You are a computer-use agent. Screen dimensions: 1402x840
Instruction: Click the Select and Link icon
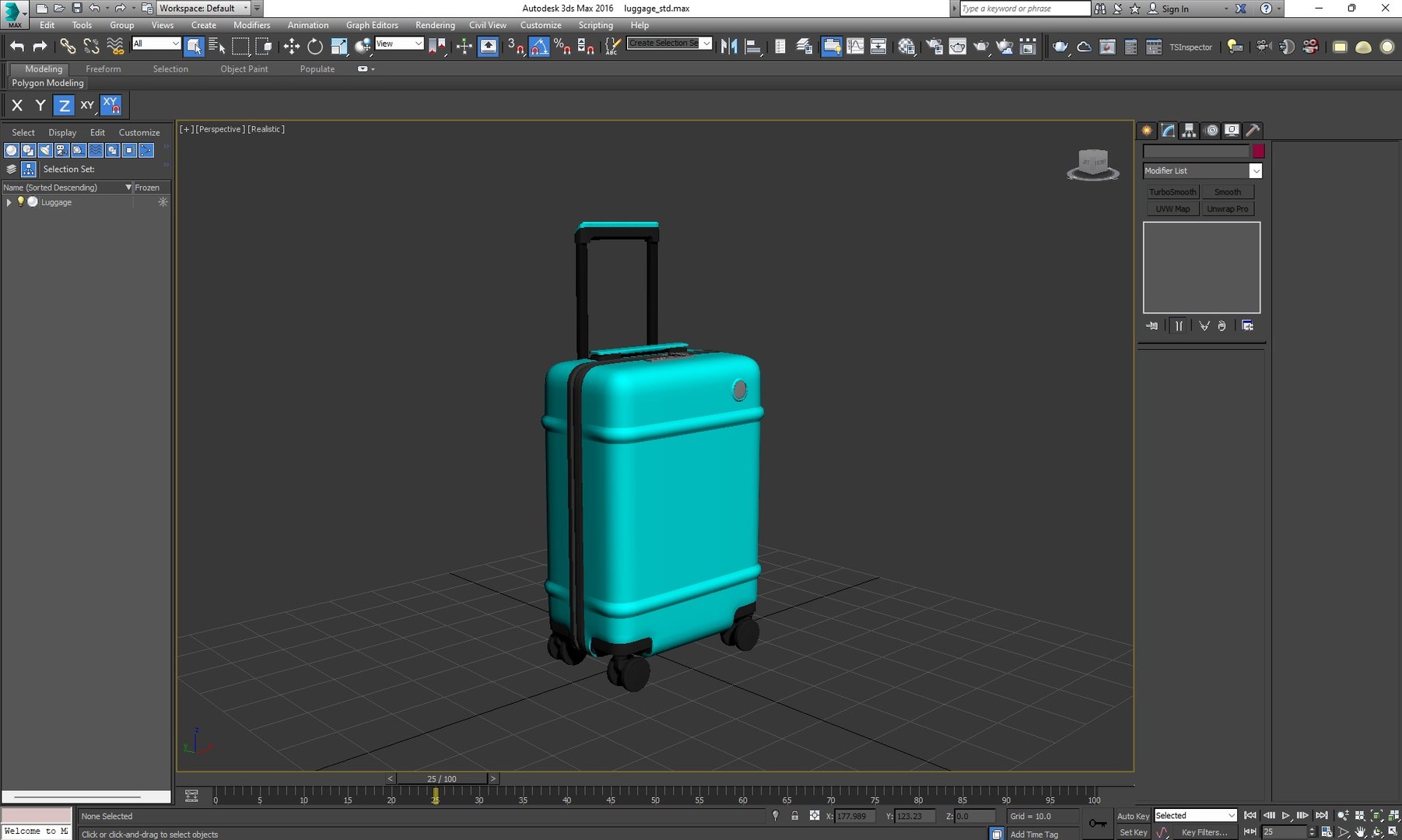pos(68,47)
